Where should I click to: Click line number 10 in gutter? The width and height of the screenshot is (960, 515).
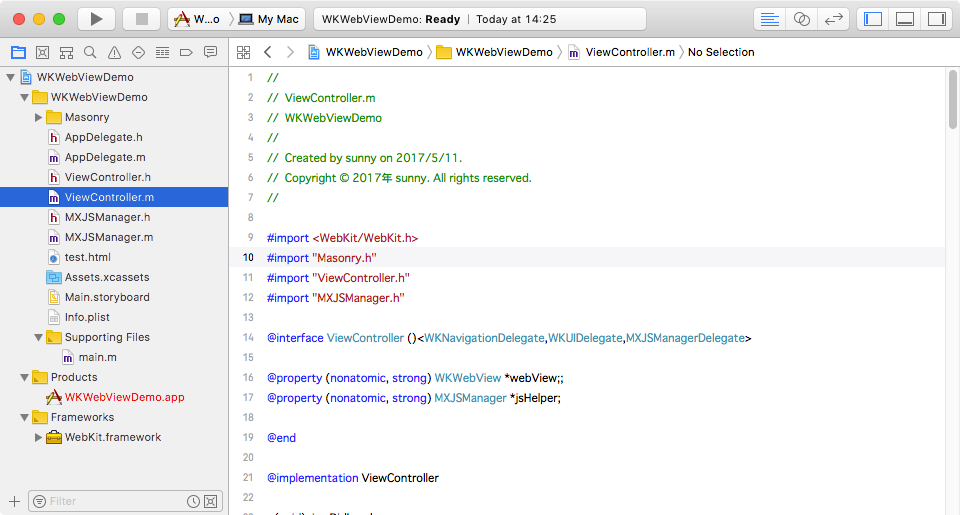point(248,258)
